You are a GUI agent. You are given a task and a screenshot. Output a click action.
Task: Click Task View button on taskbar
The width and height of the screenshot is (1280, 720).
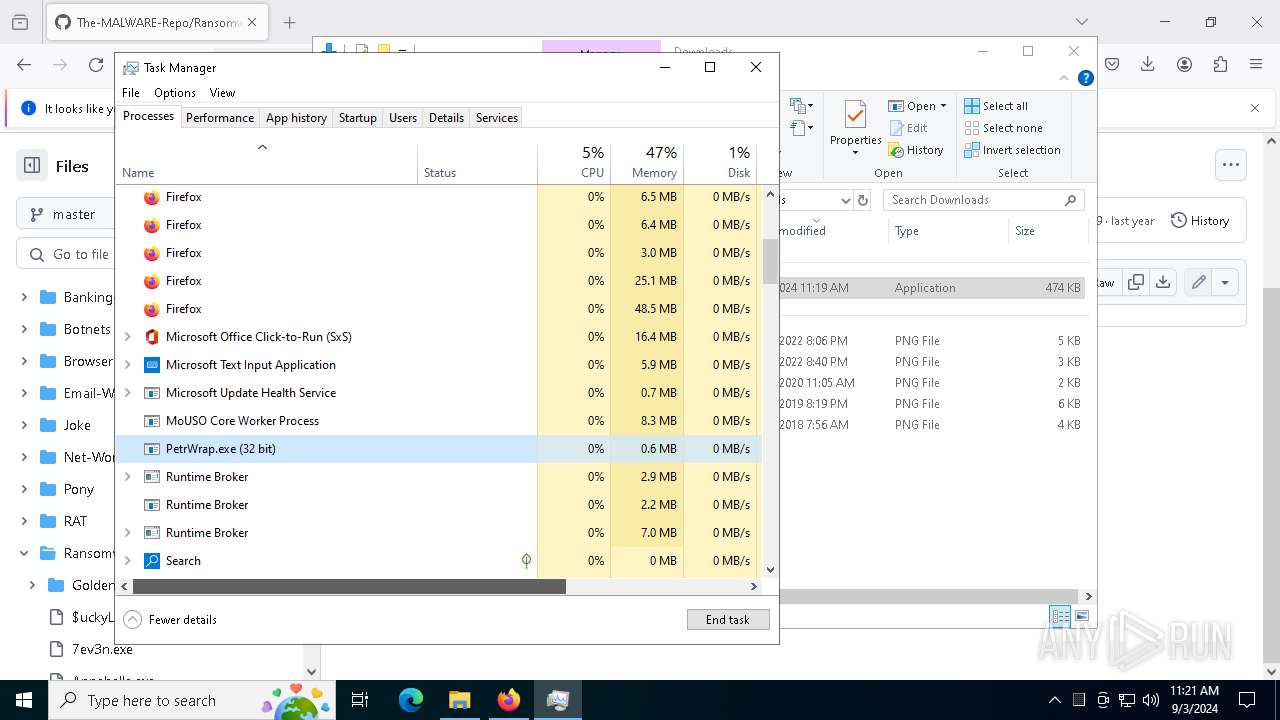pyautogui.click(x=360, y=700)
